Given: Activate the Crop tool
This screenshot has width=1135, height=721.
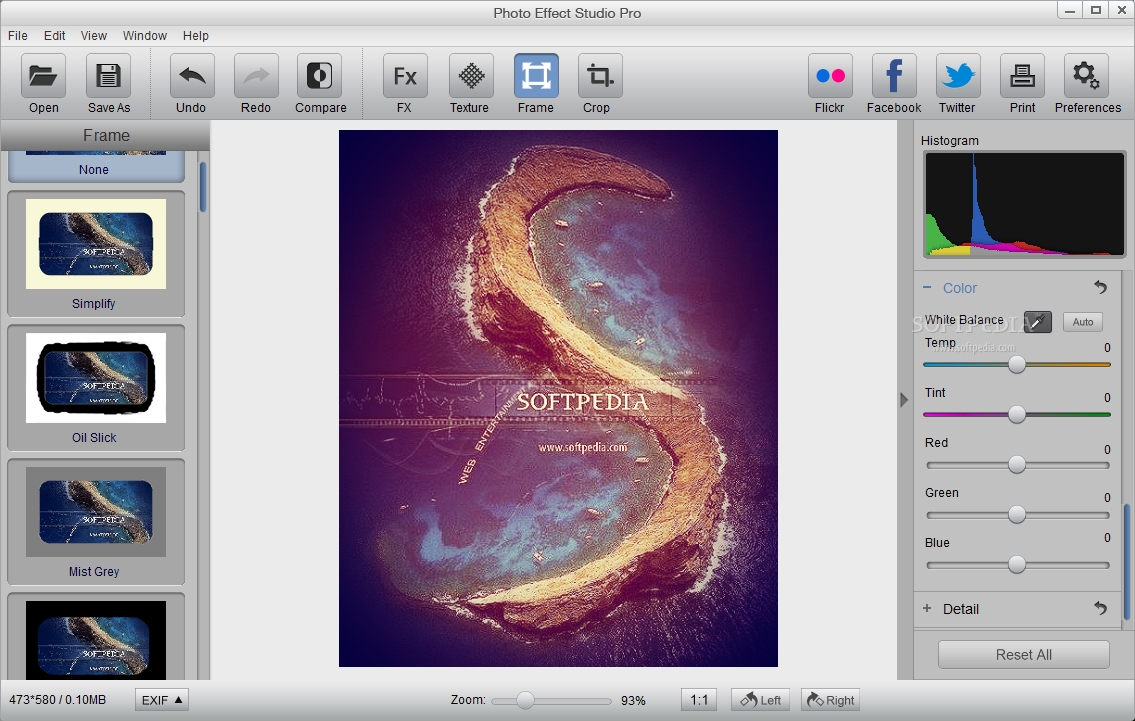Looking at the screenshot, I should click(600, 75).
